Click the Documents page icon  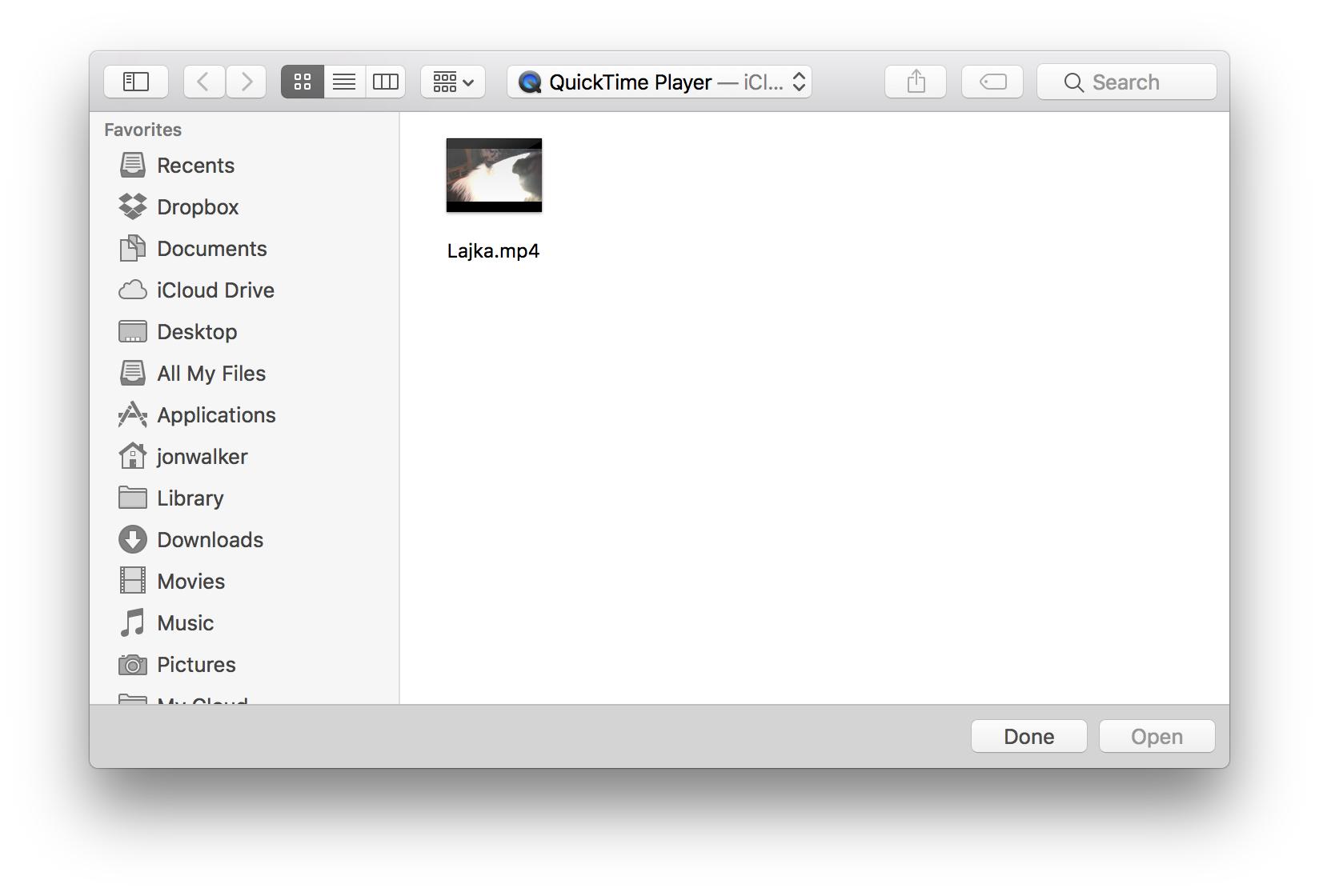pyautogui.click(x=133, y=248)
